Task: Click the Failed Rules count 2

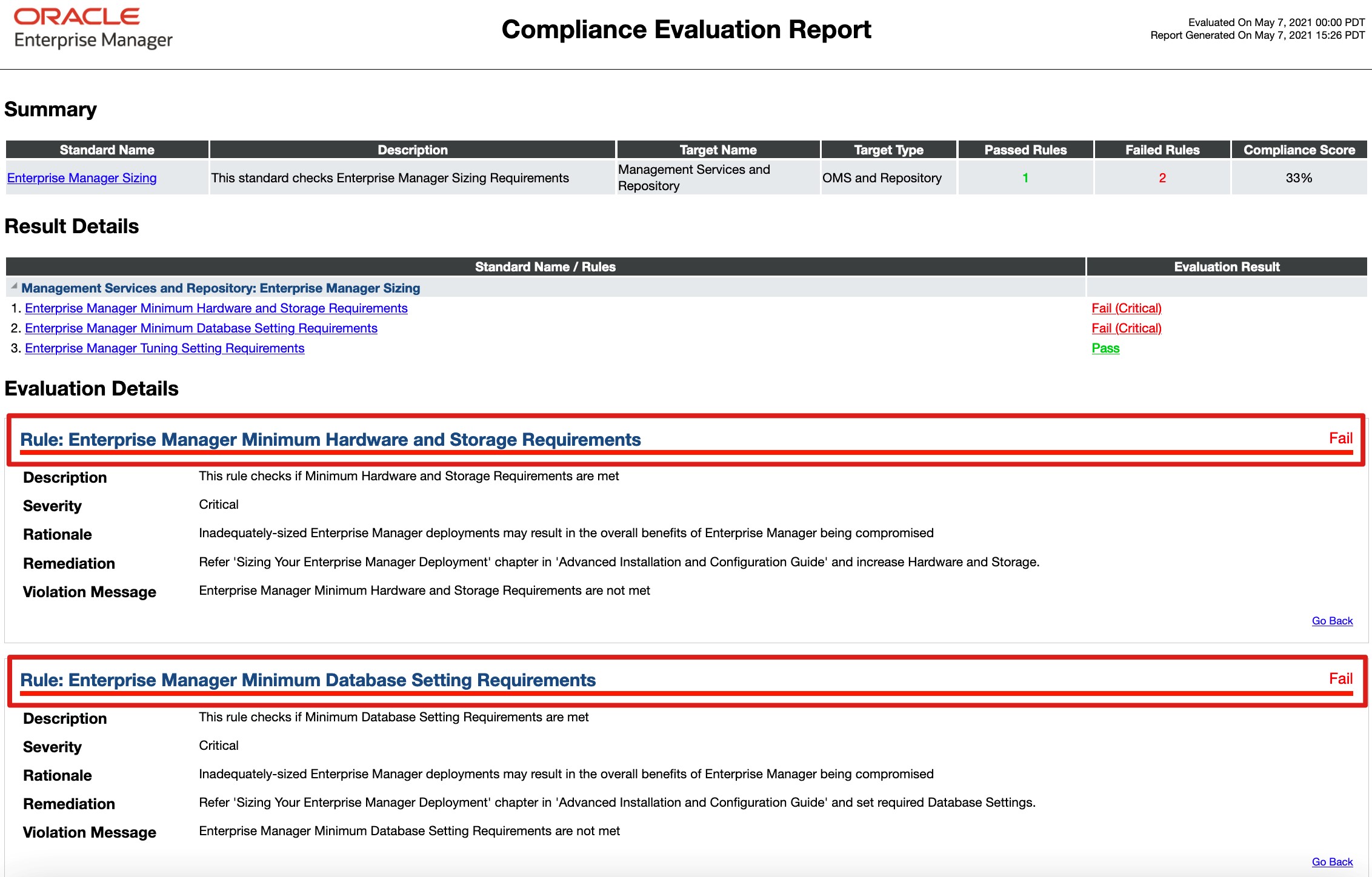Action: (x=1162, y=178)
